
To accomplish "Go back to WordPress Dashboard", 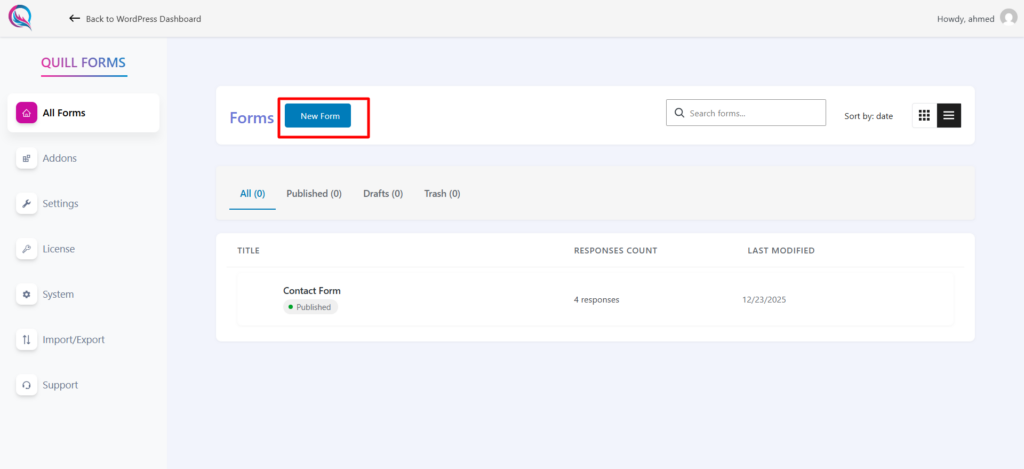I will tap(134, 19).
